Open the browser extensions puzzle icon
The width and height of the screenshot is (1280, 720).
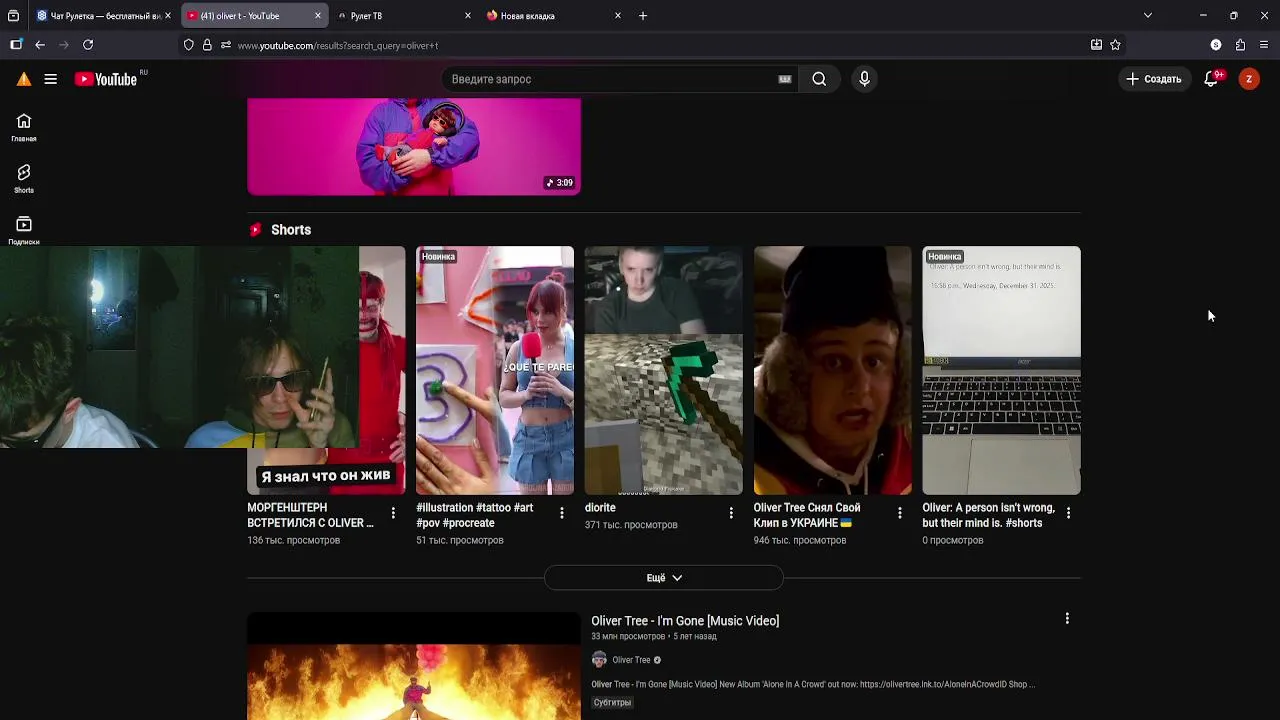point(1240,45)
